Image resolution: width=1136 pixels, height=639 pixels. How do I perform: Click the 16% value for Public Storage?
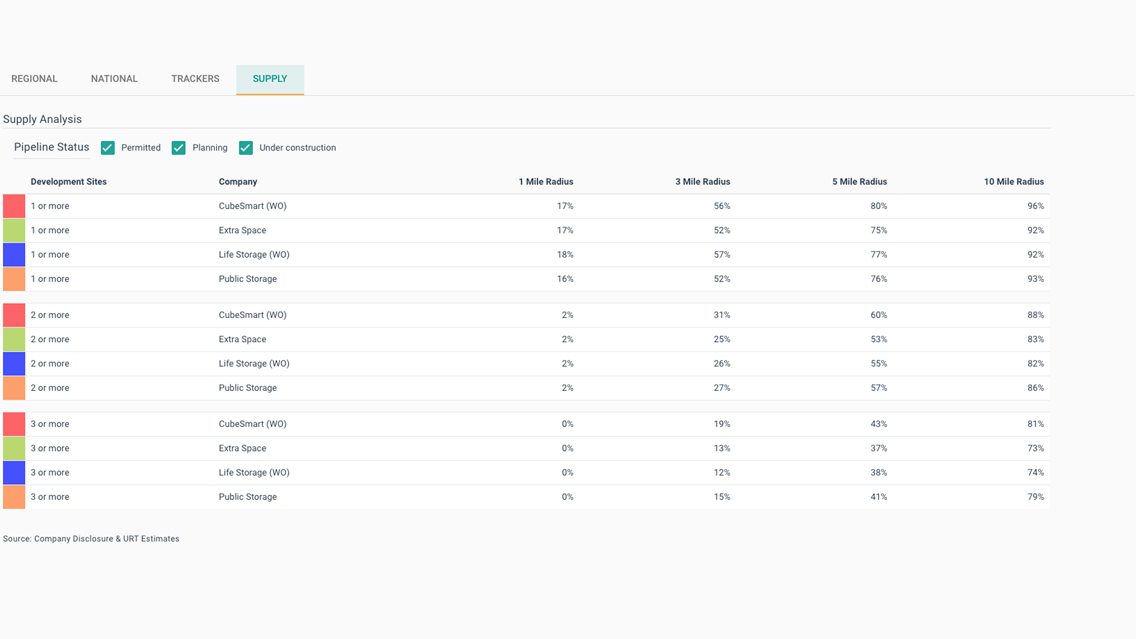pyautogui.click(x=565, y=279)
